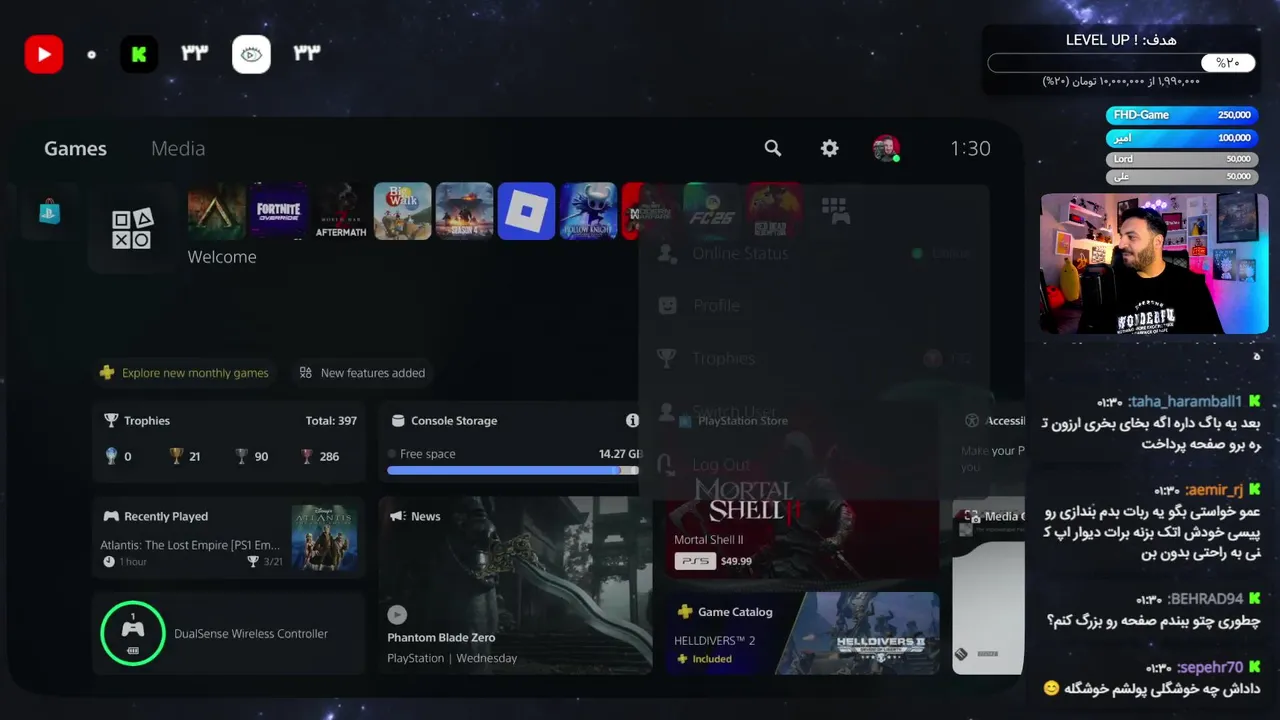Click the 14.27 GB free space value

[x=620, y=454]
